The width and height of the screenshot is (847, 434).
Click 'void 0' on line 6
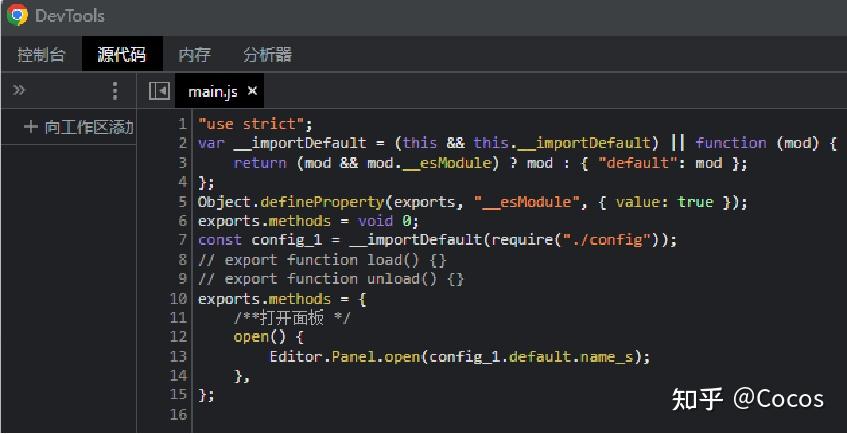coord(384,221)
